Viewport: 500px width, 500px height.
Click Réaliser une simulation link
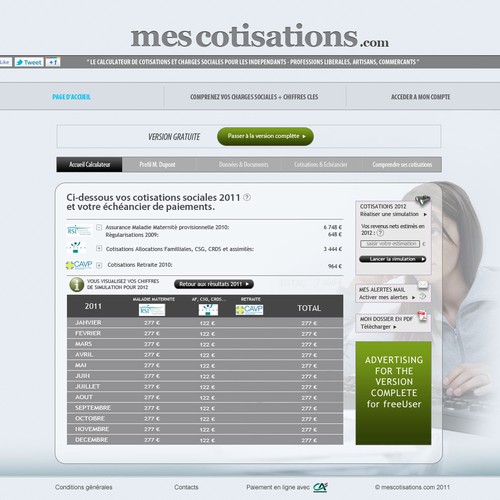393,214
